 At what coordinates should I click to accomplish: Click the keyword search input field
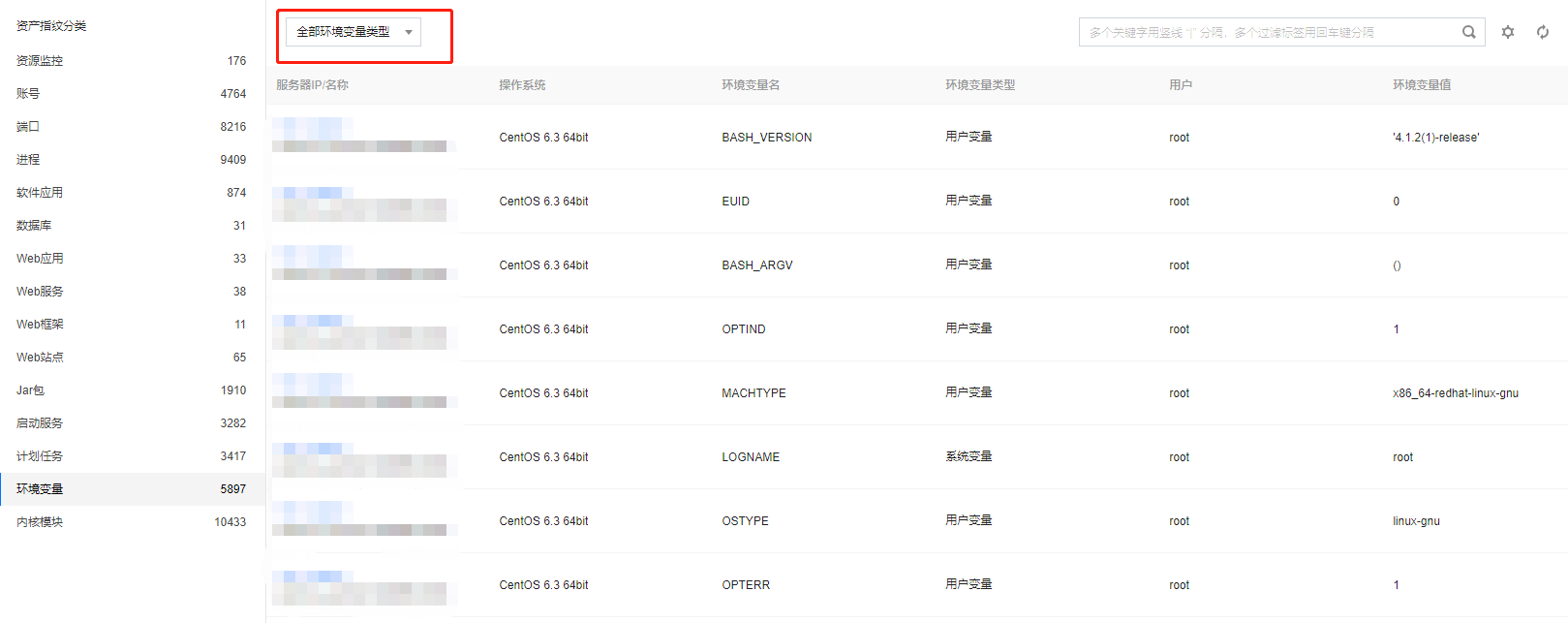coord(1269,32)
